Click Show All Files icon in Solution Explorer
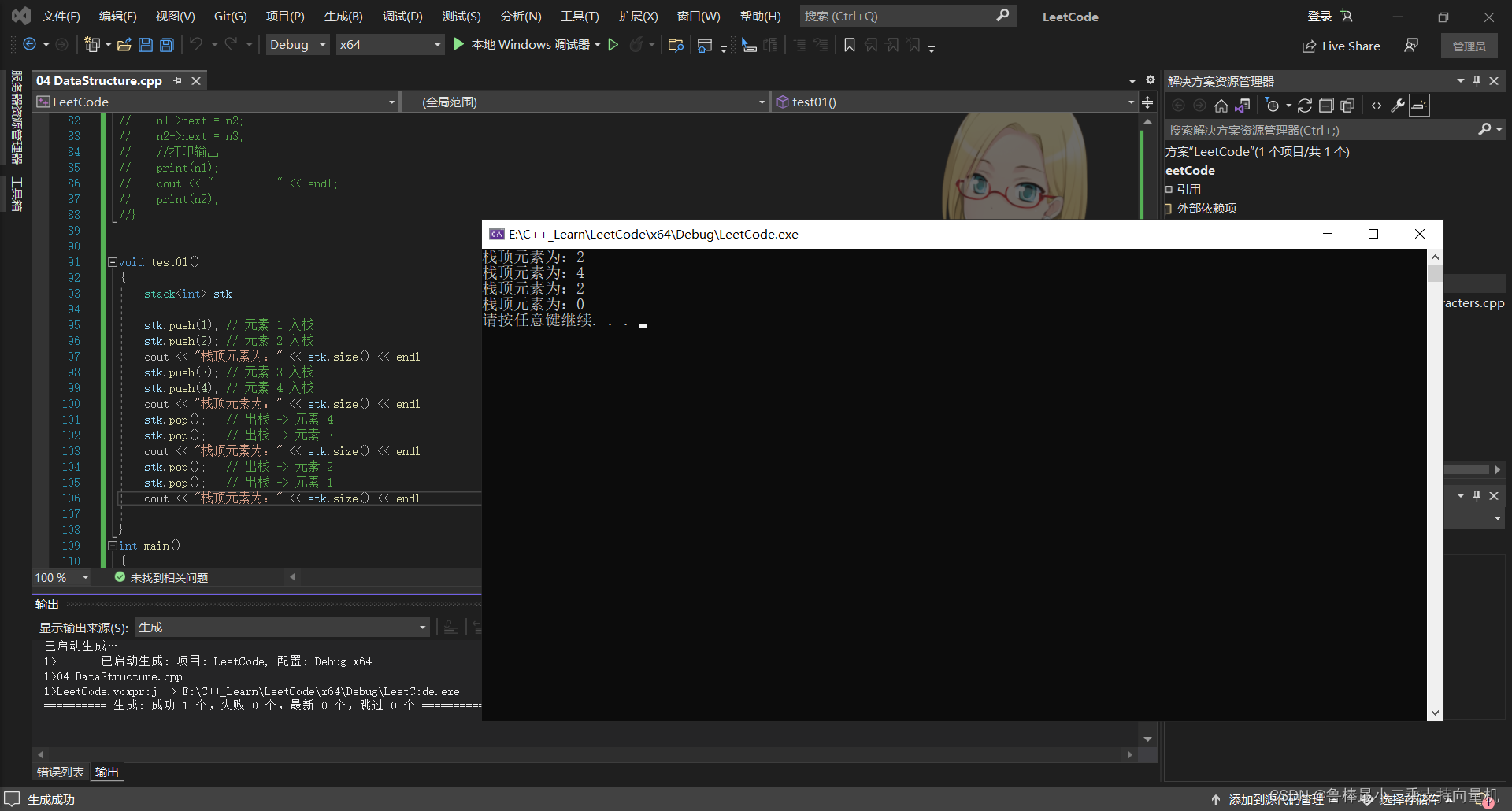 [x=1347, y=106]
